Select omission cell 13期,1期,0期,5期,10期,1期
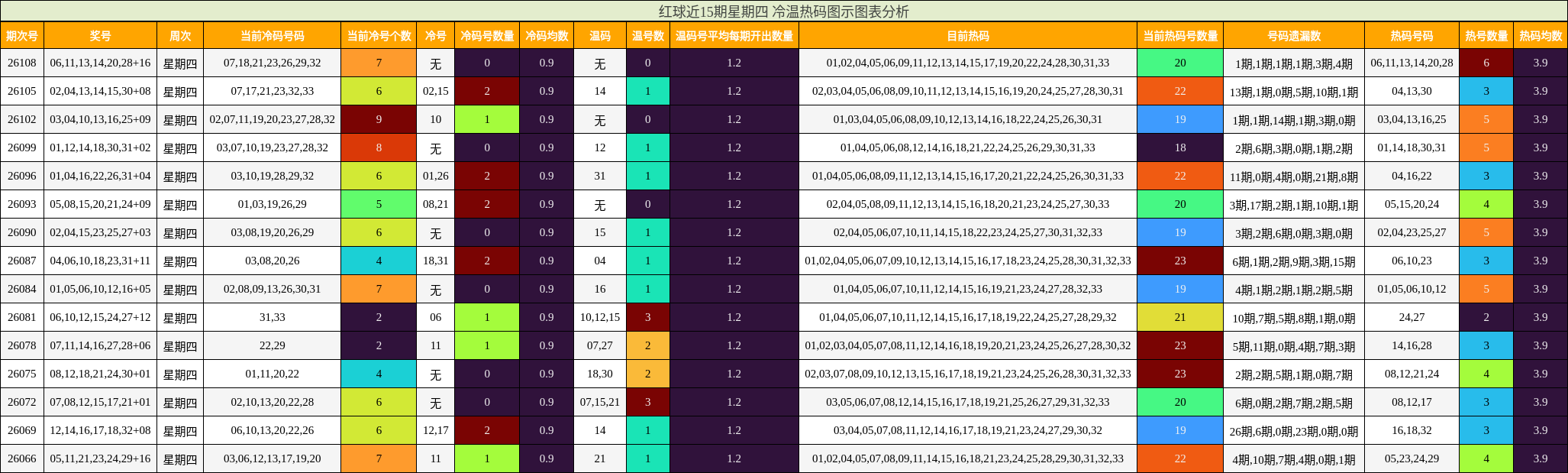The height and width of the screenshot is (473, 1568). (x=1294, y=92)
